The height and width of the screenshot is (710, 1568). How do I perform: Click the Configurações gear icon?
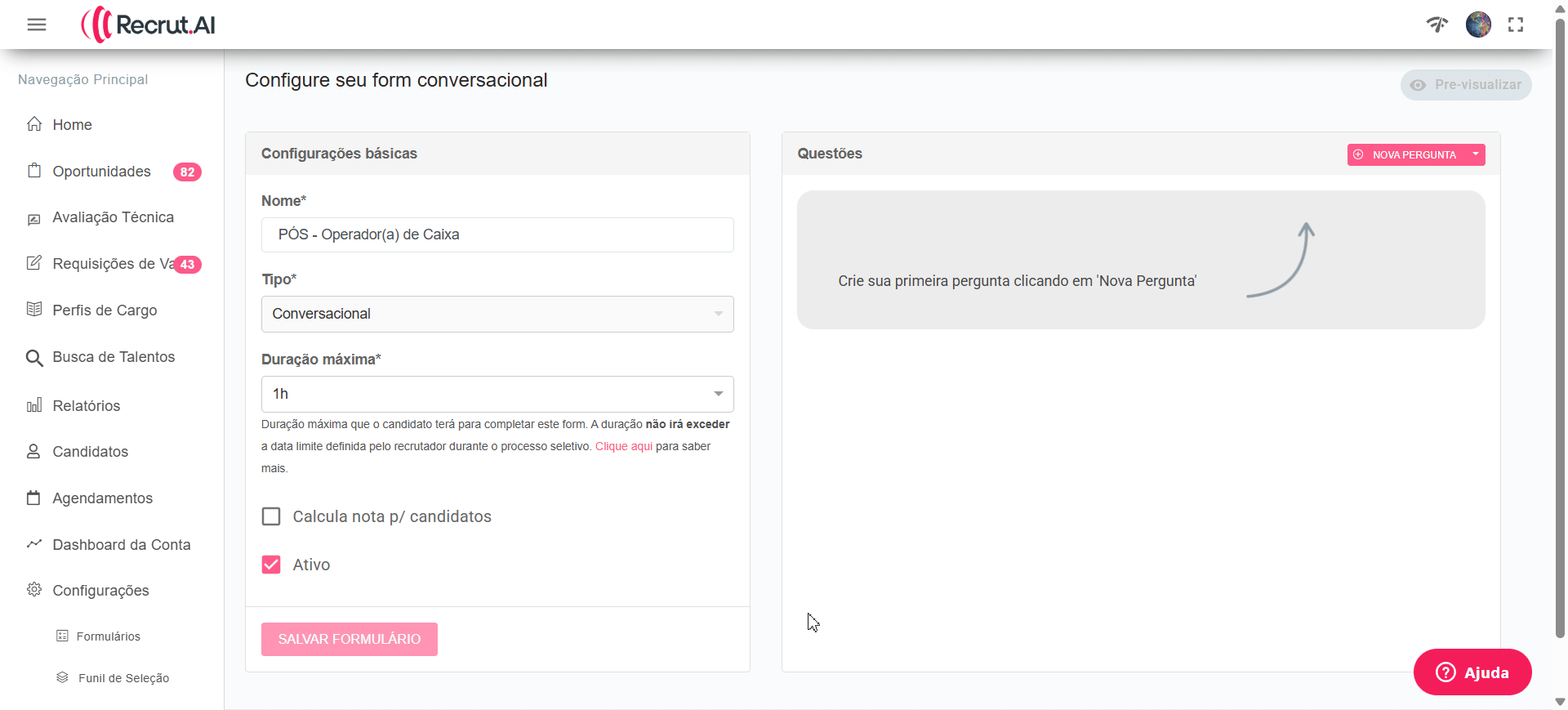click(x=34, y=590)
